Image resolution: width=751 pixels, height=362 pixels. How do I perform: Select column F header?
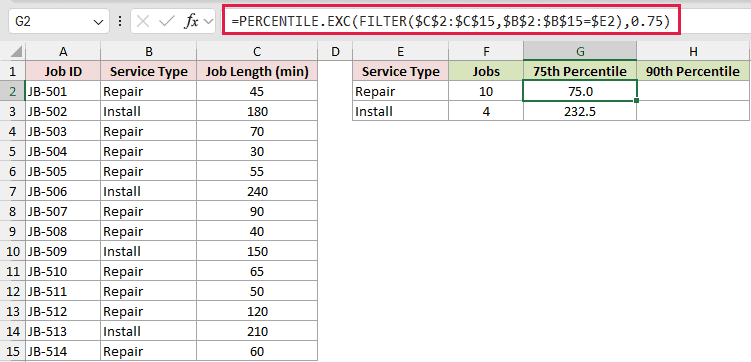click(486, 51)
